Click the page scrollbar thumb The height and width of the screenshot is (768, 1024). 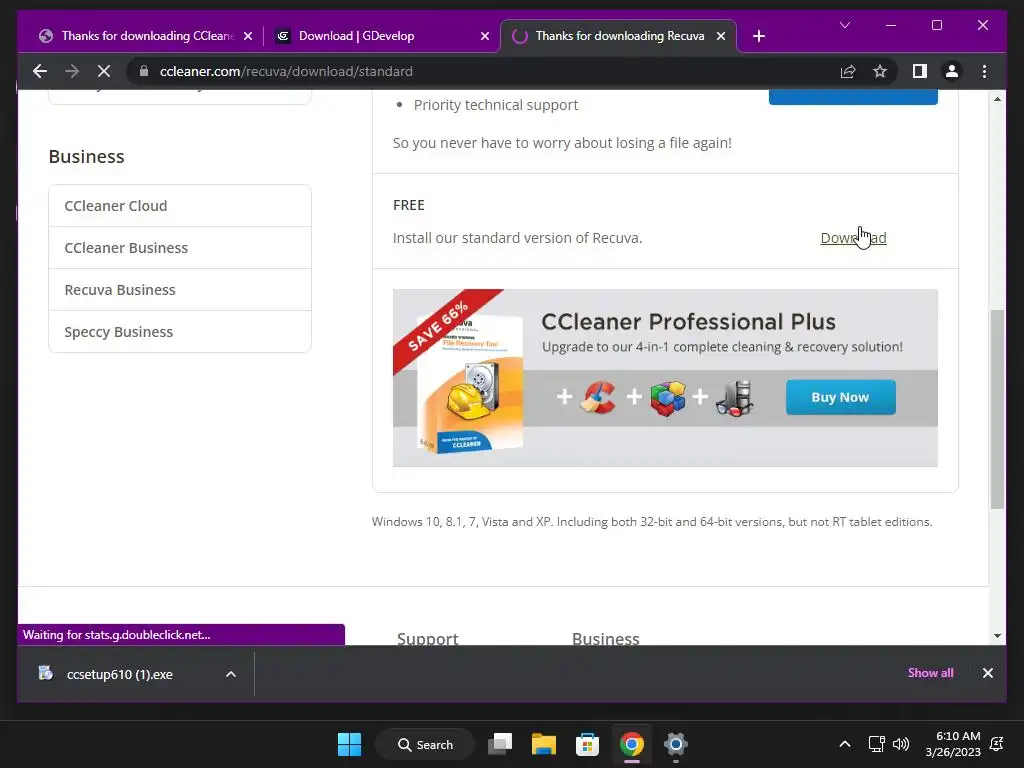(997, 409)
